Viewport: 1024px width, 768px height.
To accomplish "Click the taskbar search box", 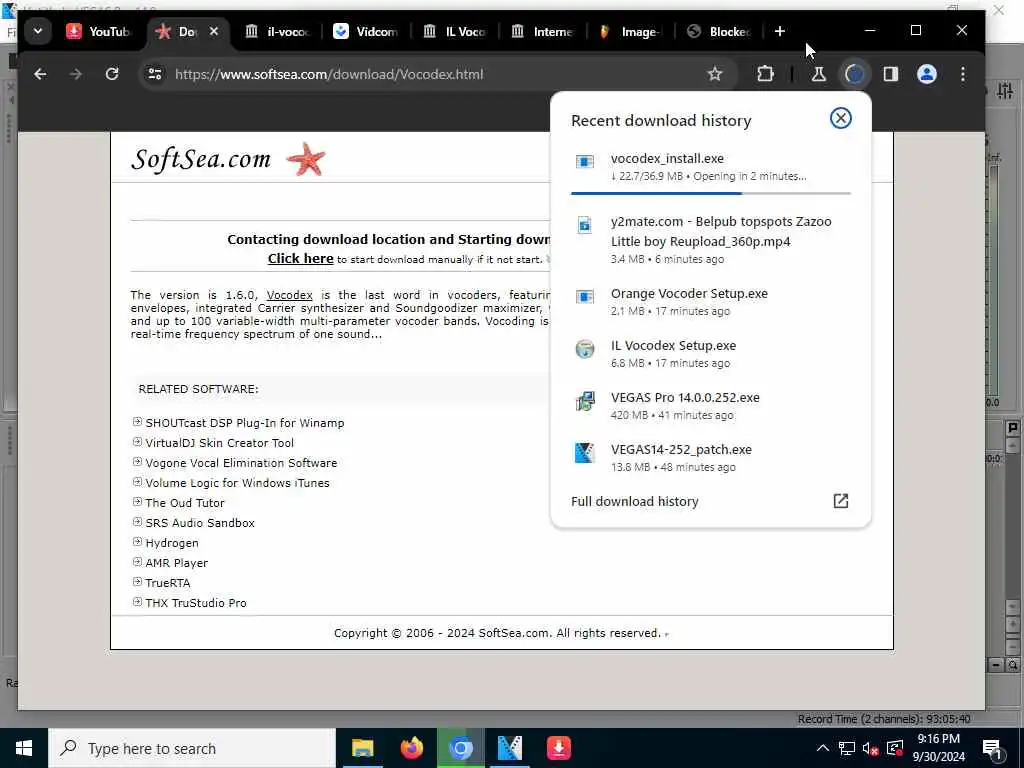I will [192, 748].
